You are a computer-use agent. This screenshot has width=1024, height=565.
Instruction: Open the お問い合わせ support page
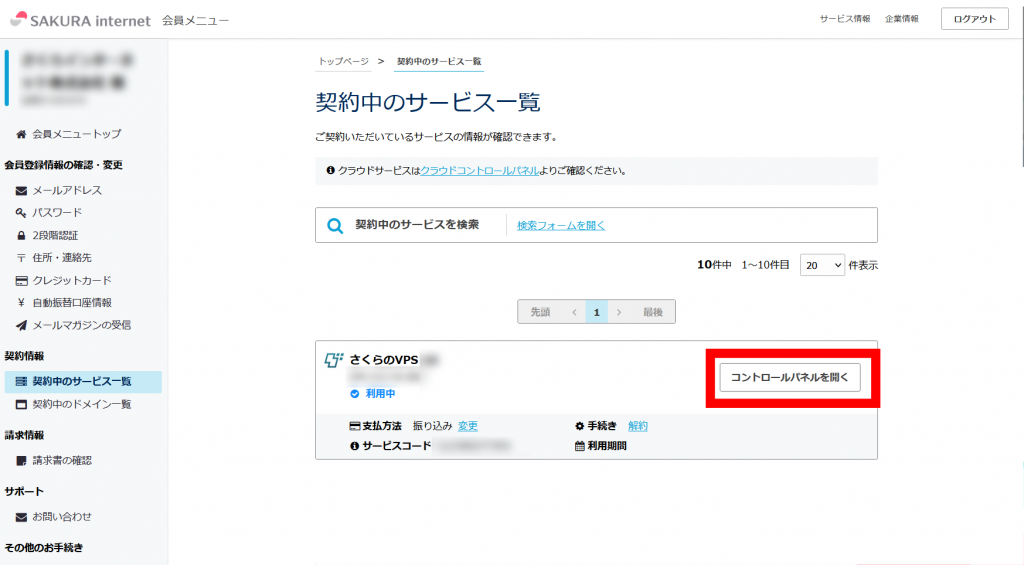pyautogui.click(x=62, y=517)
